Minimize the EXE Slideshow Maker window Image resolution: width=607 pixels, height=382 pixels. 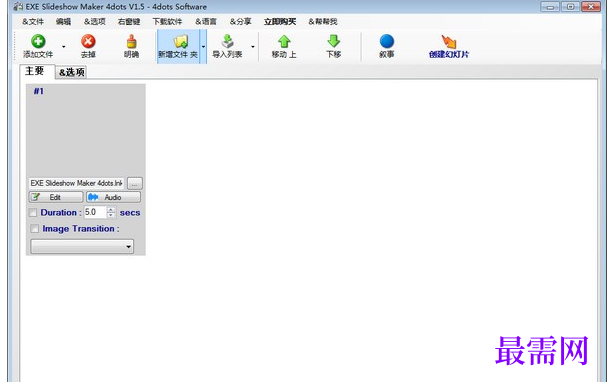pyautogui.click(x=550, y=7)
